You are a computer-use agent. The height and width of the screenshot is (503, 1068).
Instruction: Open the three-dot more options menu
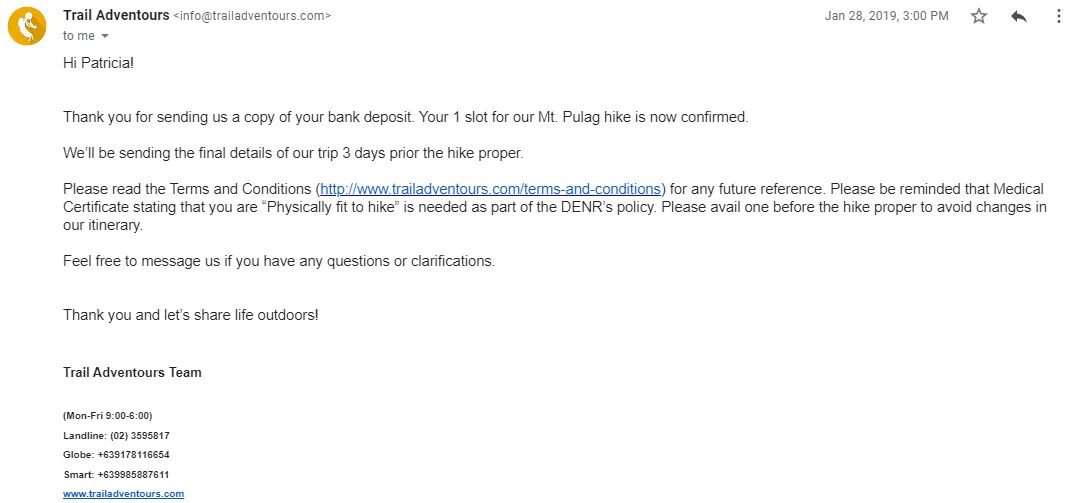point(1059,16)
